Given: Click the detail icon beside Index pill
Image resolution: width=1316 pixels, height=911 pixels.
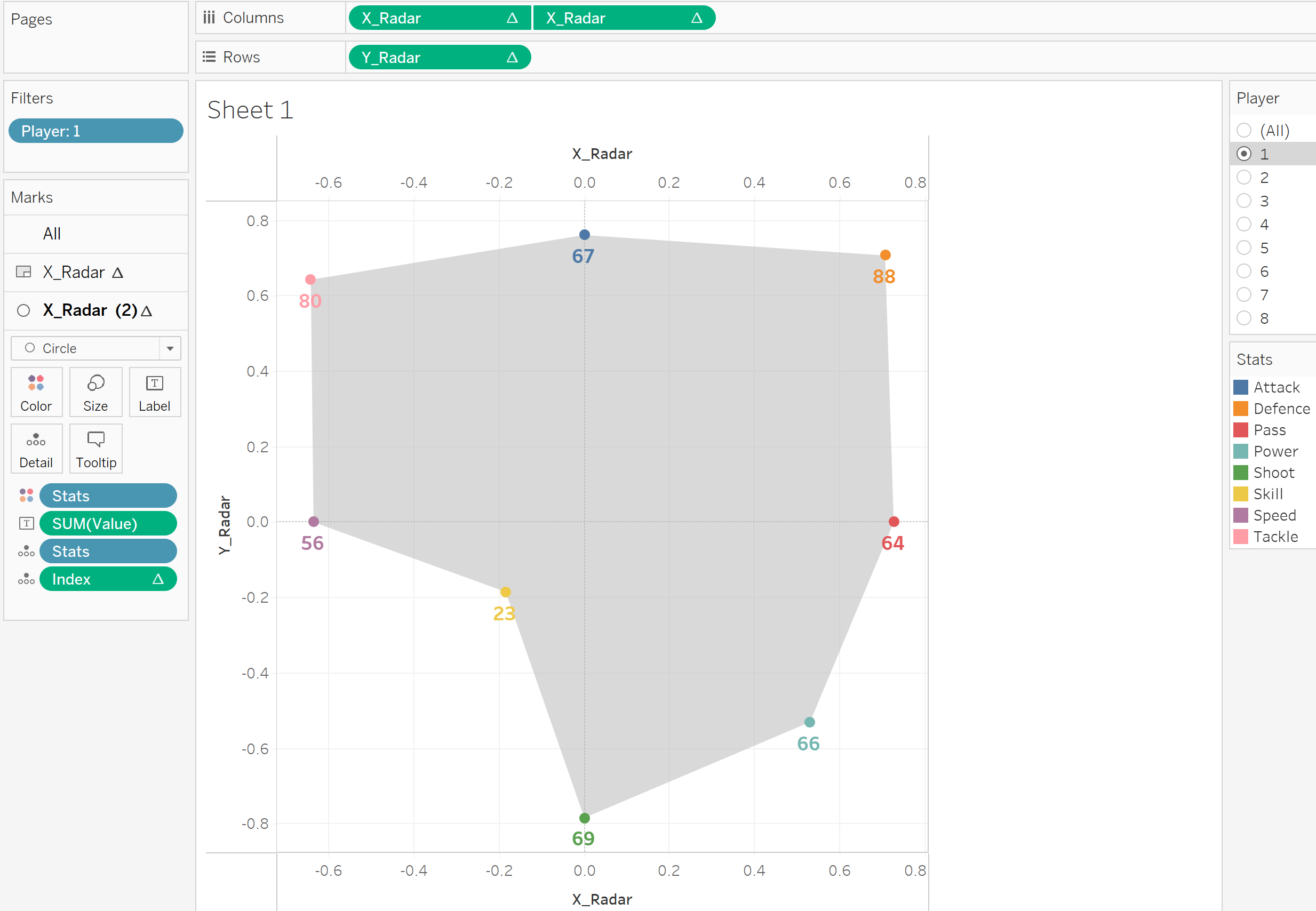Looking at the screenshot, I should [26, 579].
